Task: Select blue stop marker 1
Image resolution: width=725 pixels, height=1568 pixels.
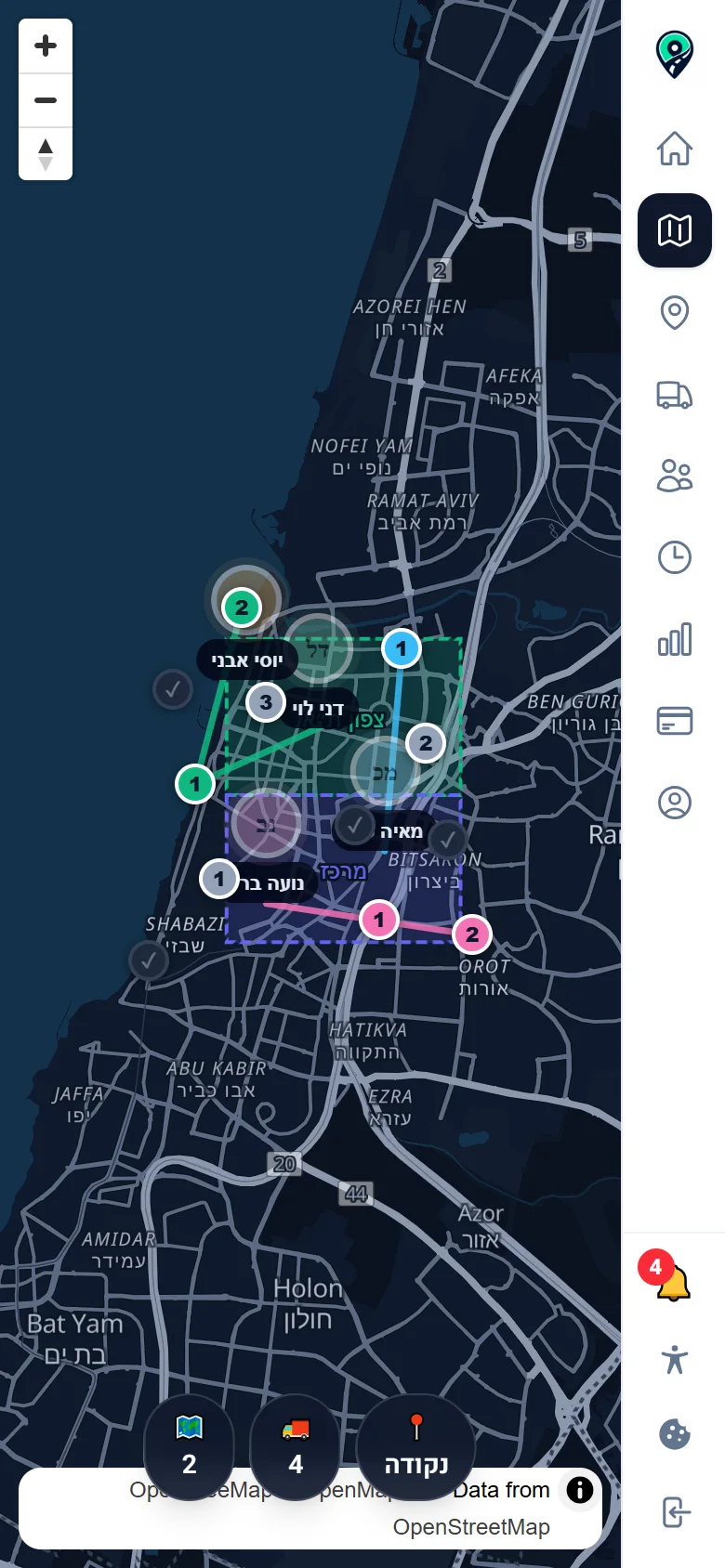Action: 402,648
